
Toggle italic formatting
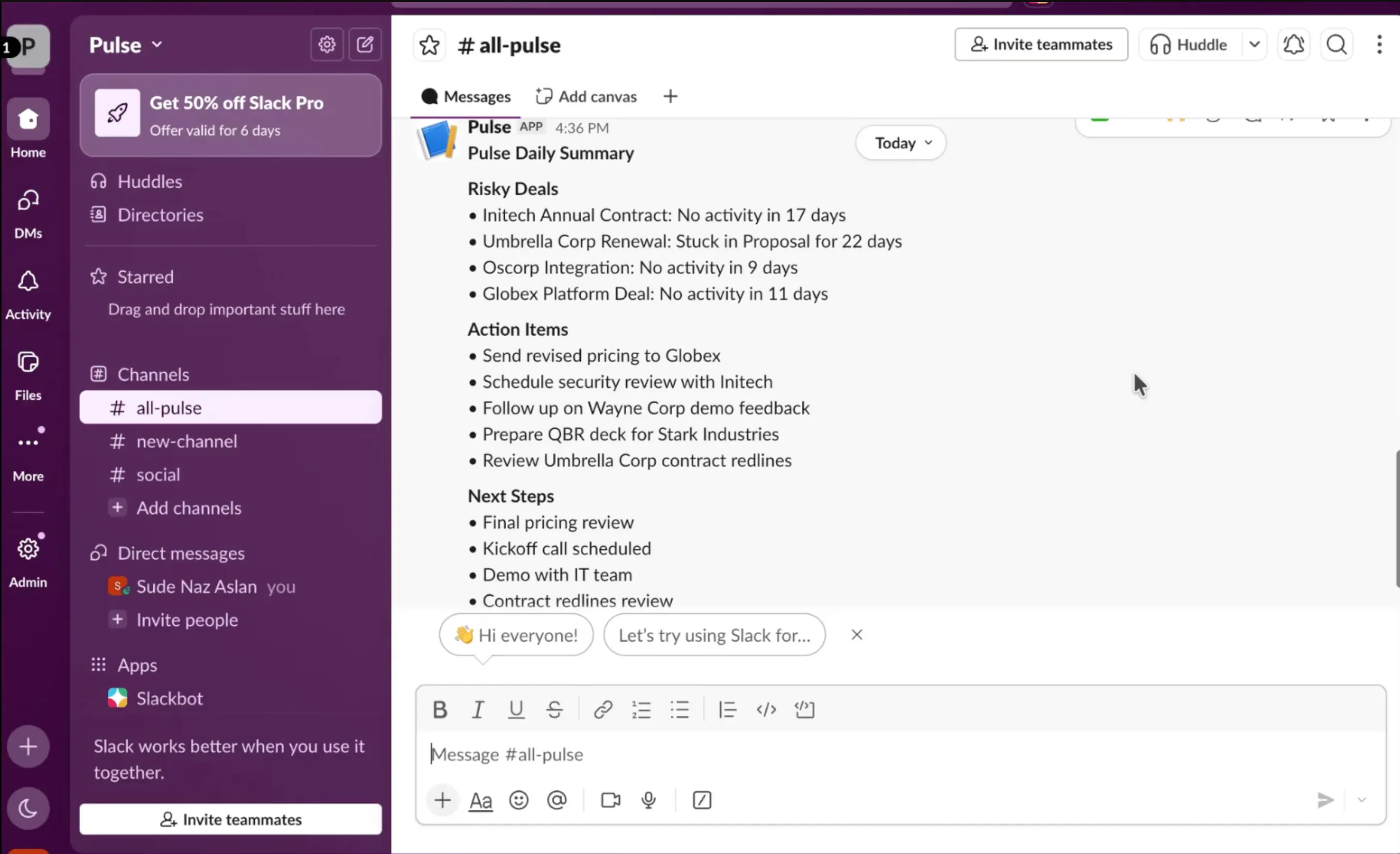478,709
